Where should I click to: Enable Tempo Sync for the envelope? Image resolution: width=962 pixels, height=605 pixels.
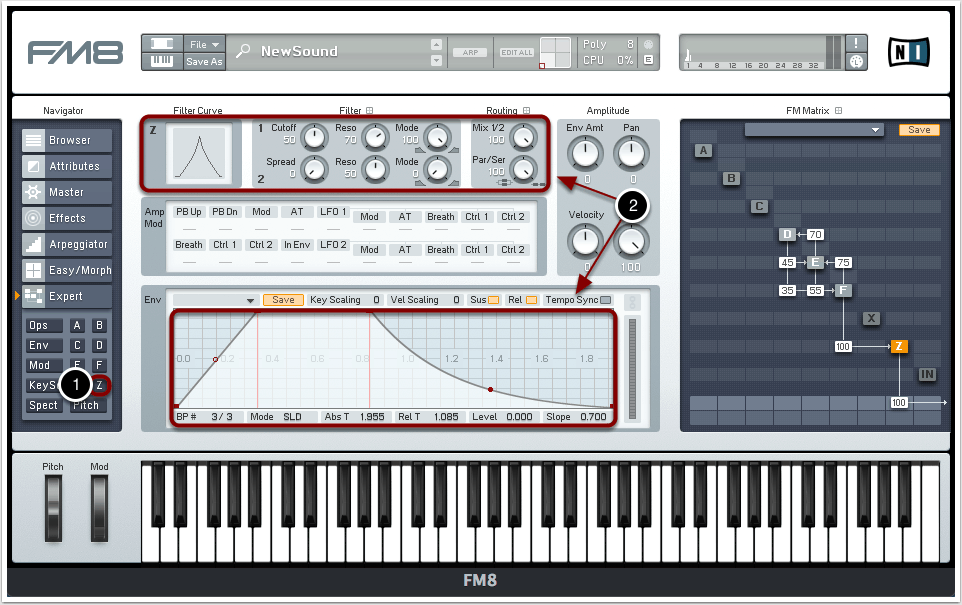[x=606, y=300]
